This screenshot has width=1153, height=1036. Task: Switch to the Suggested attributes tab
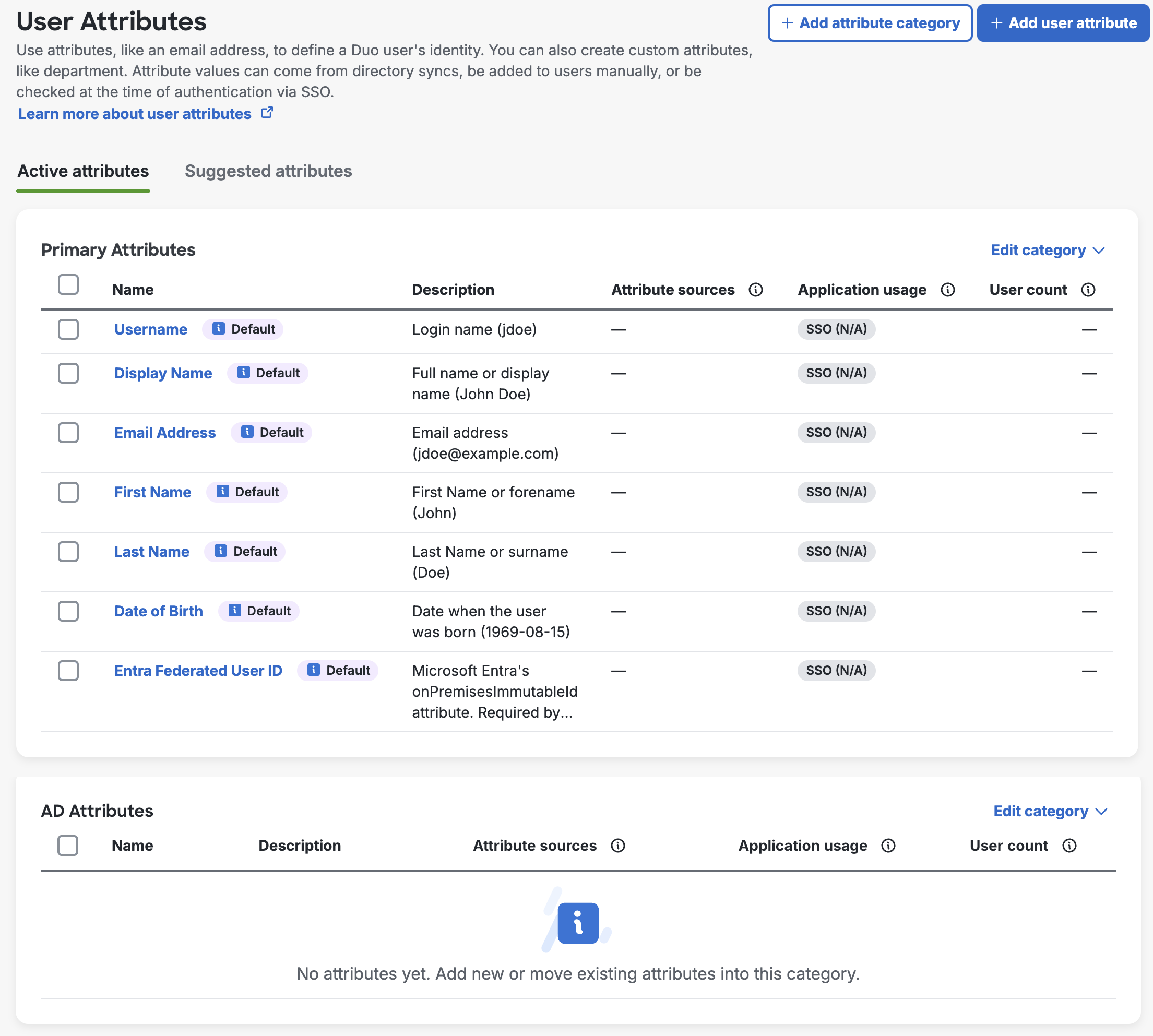tap(268, 171)
